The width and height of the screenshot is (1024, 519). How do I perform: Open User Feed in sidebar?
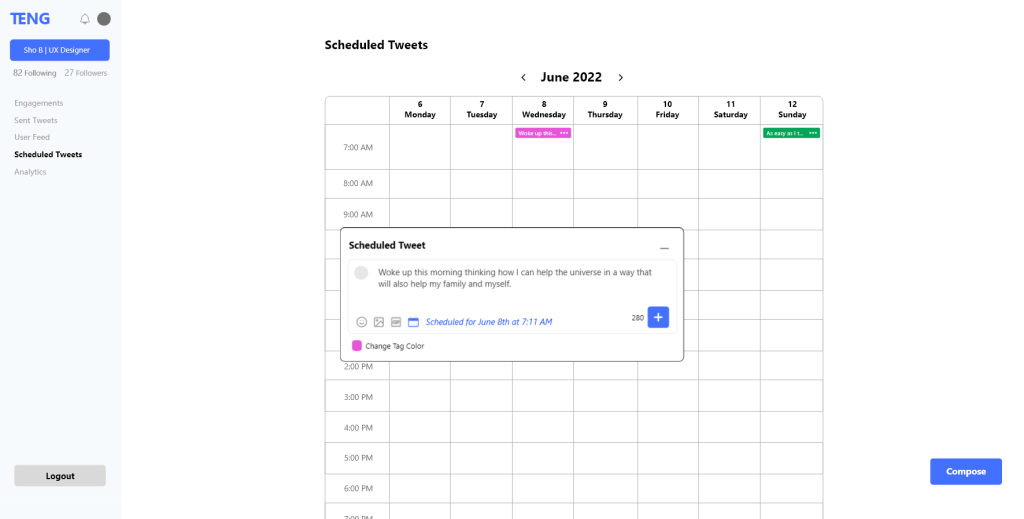(32, 137)
